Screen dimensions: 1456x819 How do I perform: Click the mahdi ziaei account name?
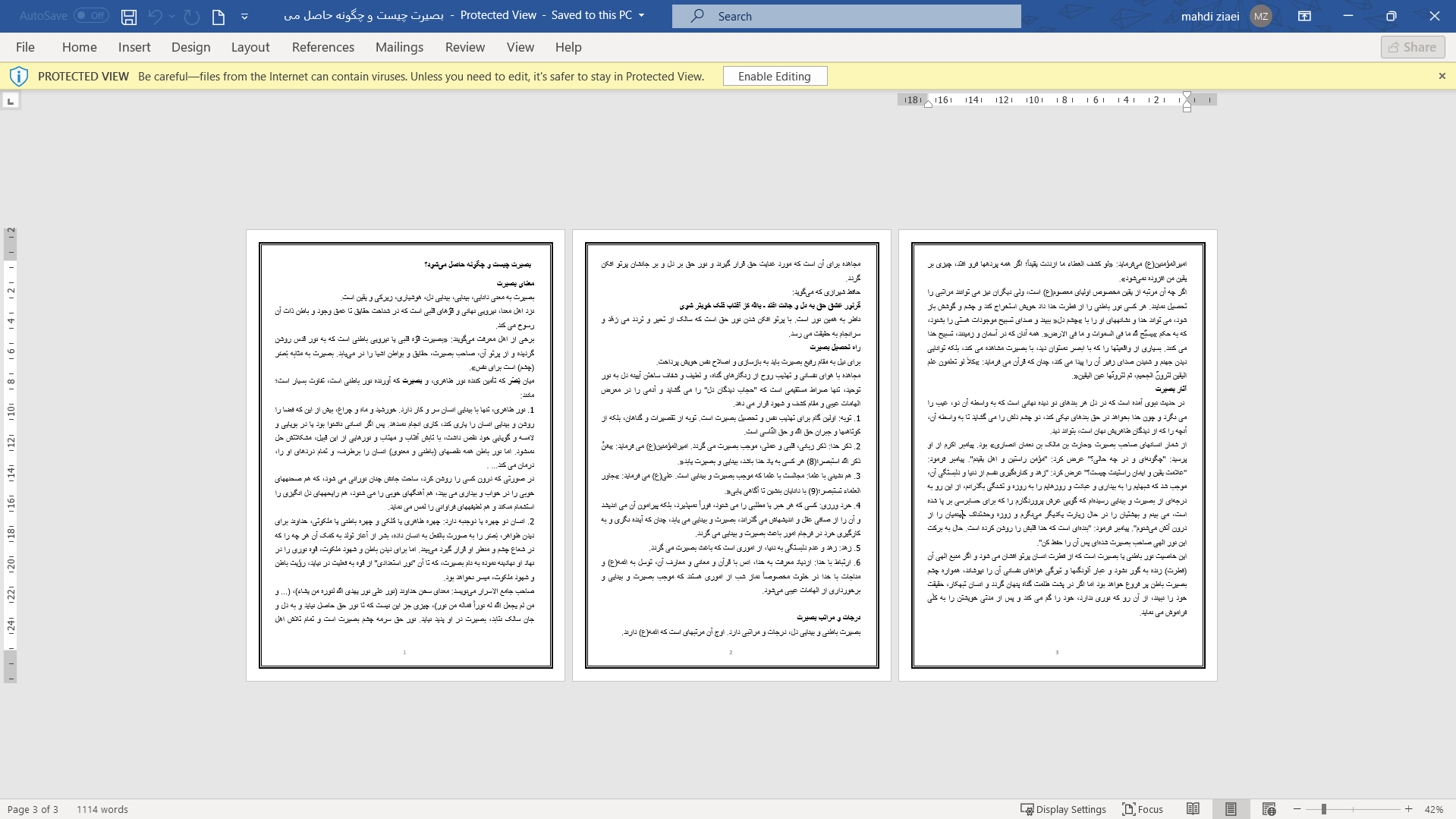point(1210,16)
